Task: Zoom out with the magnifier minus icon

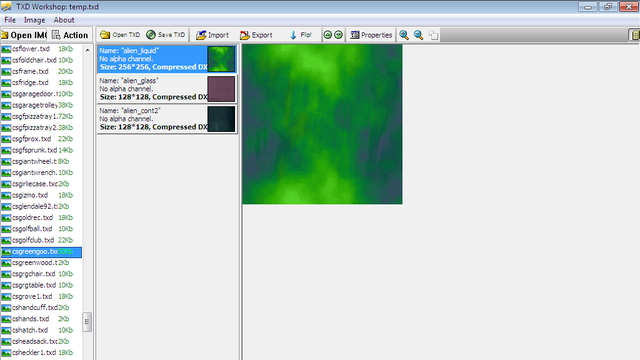Action: (x=418, y=35)
